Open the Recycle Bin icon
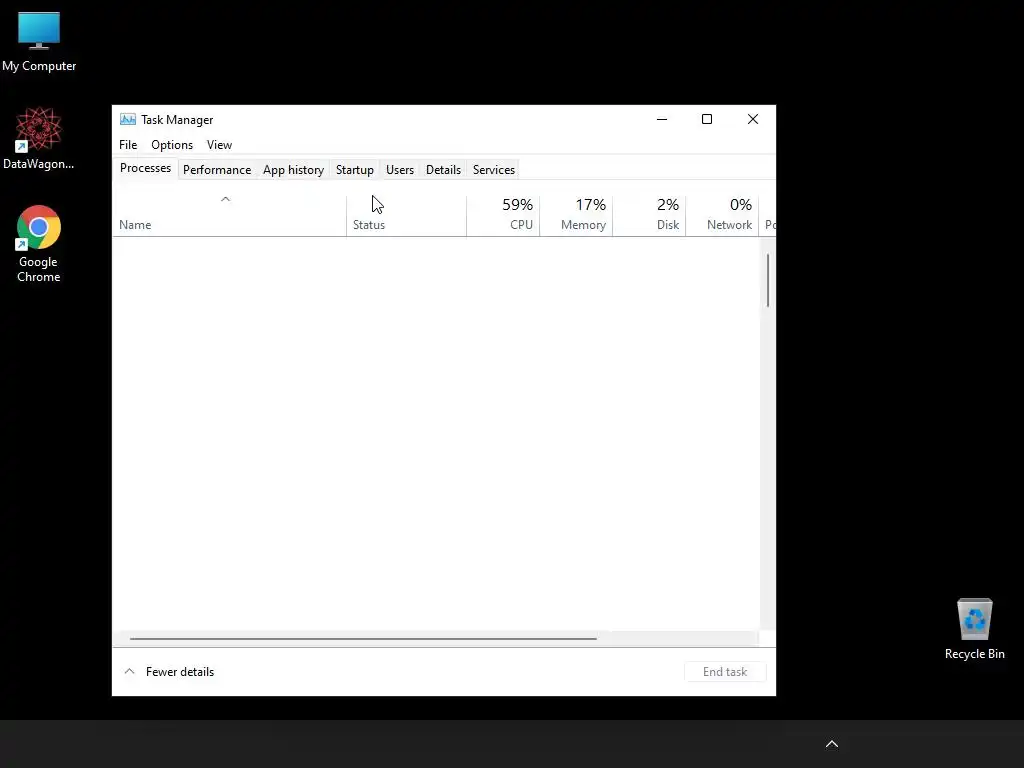The height and width of the screenshot is (768, 1024). click(974, 628)
